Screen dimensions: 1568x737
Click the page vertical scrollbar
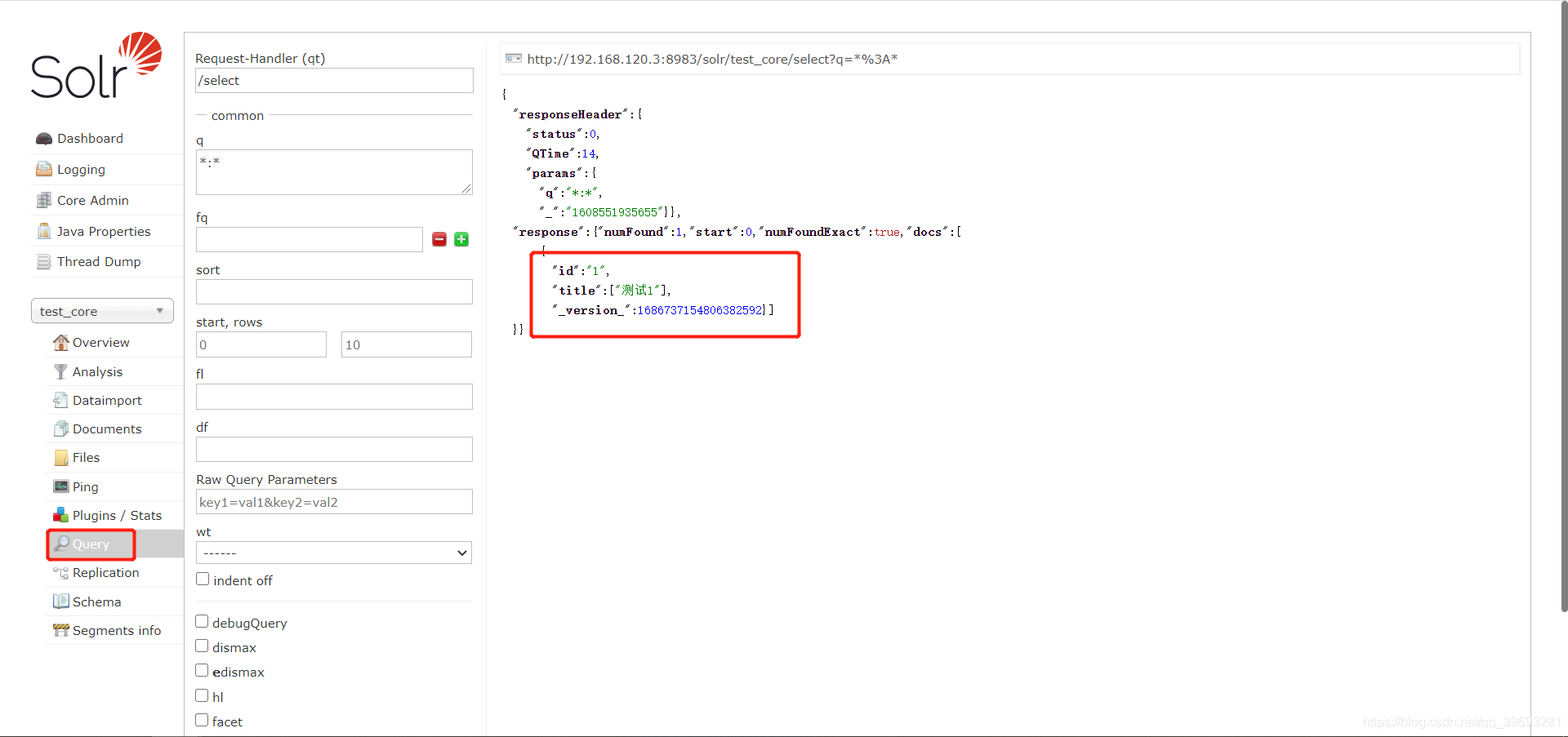[1564, 306]
